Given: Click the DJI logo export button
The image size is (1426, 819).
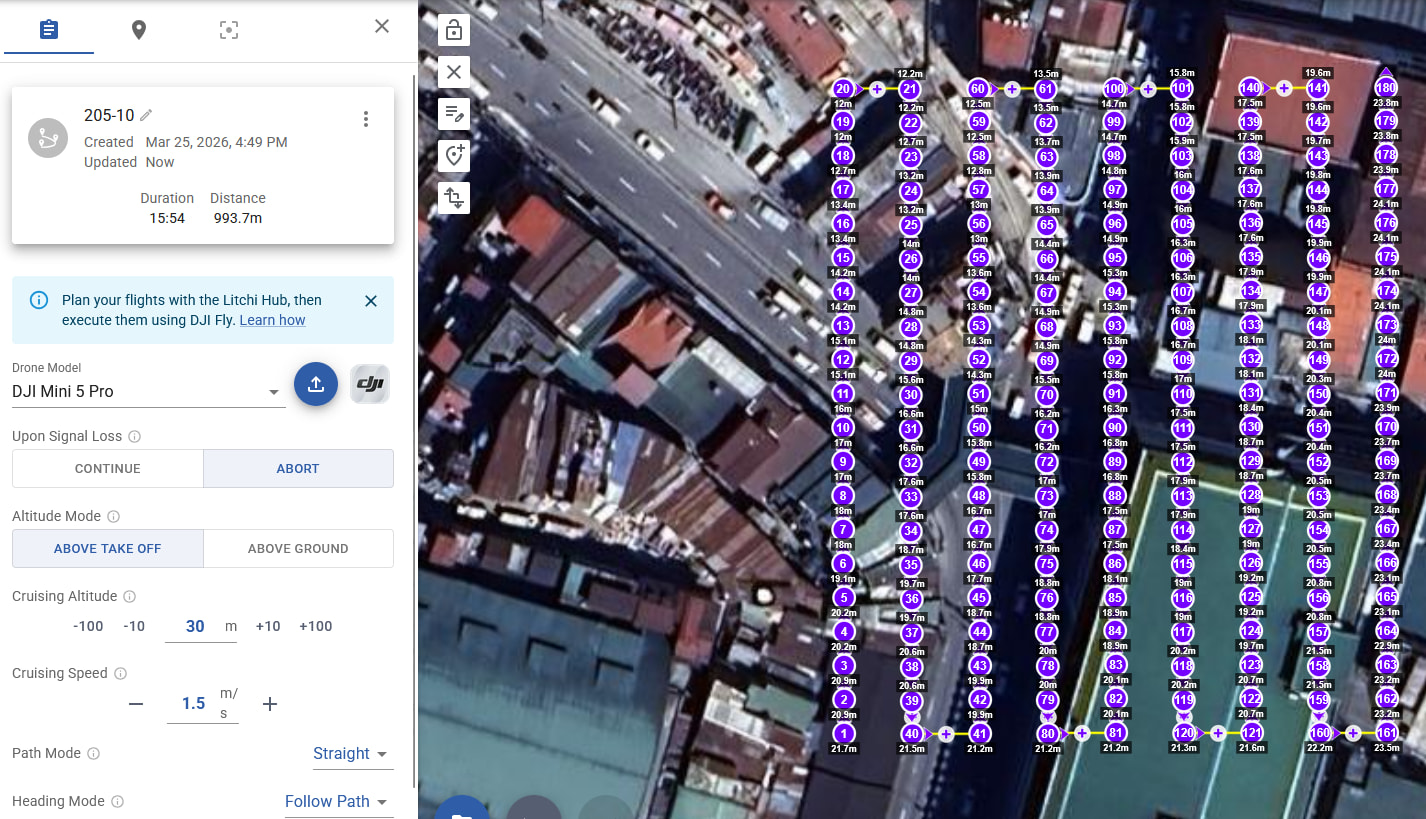Looking at the screenshot, I should coord(370,384).
